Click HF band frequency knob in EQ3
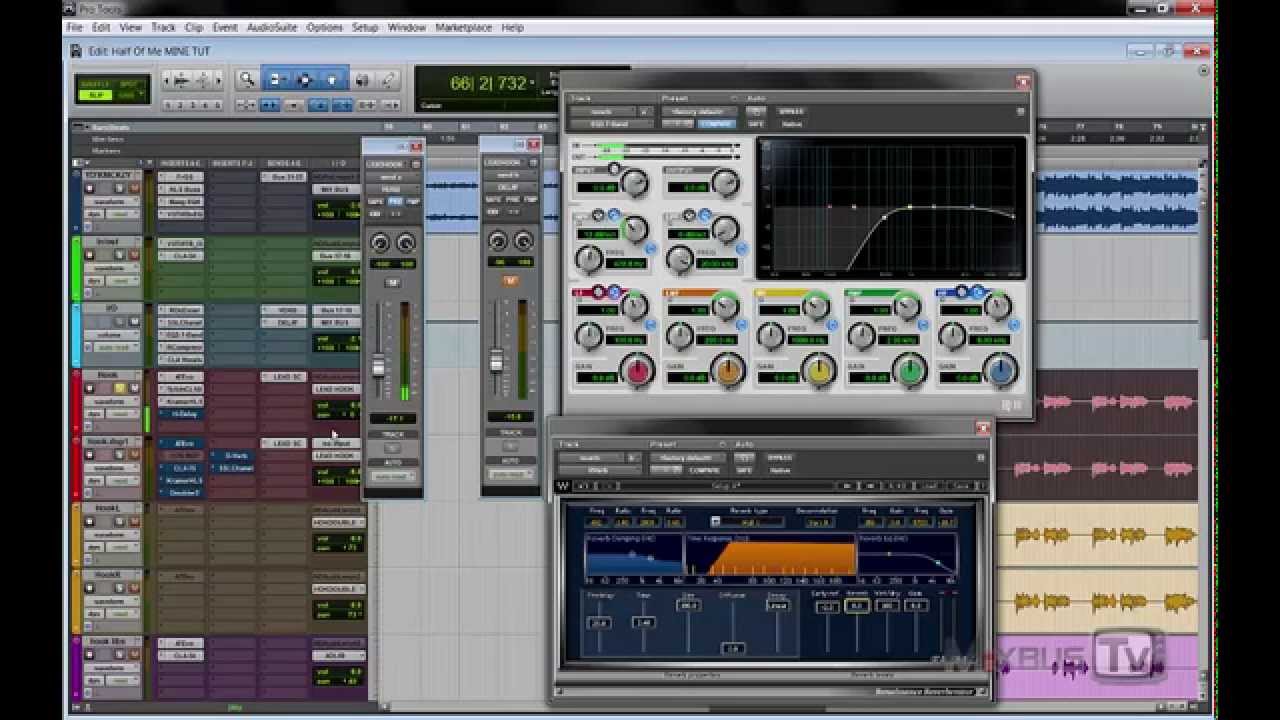 (x=952, y=336)
